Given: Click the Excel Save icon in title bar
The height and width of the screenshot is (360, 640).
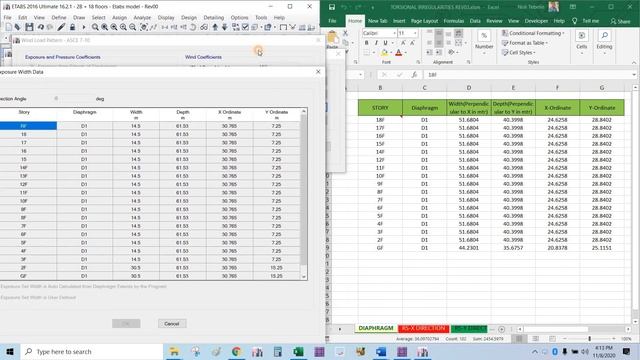Looking at the screenshot, I should tap(332, 7).
